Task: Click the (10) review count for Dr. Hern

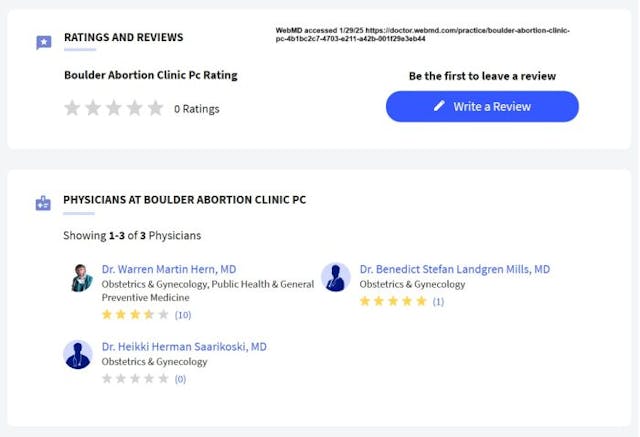Action: [x=183, y=315]
